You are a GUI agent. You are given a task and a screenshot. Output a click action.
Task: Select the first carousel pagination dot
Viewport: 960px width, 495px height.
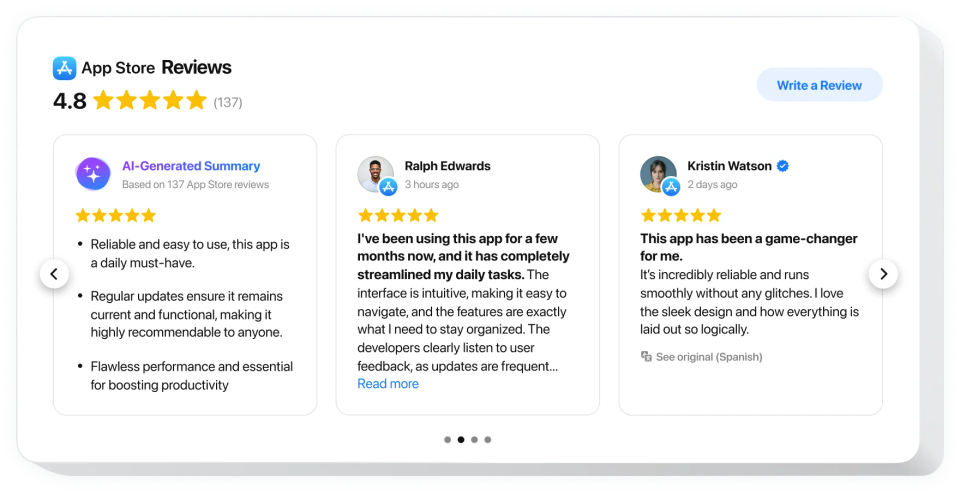[x=448, y=440]
